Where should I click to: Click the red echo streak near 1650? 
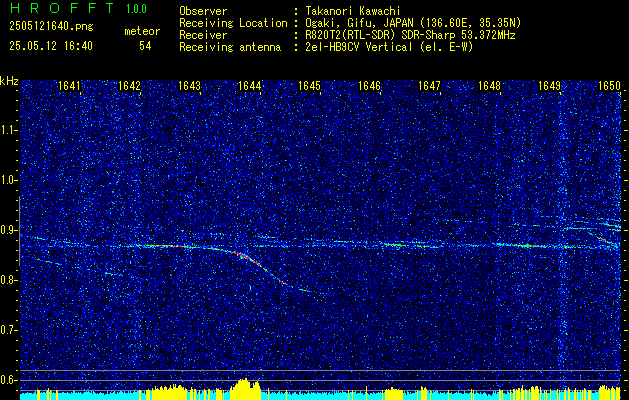[x=603, y=240]
